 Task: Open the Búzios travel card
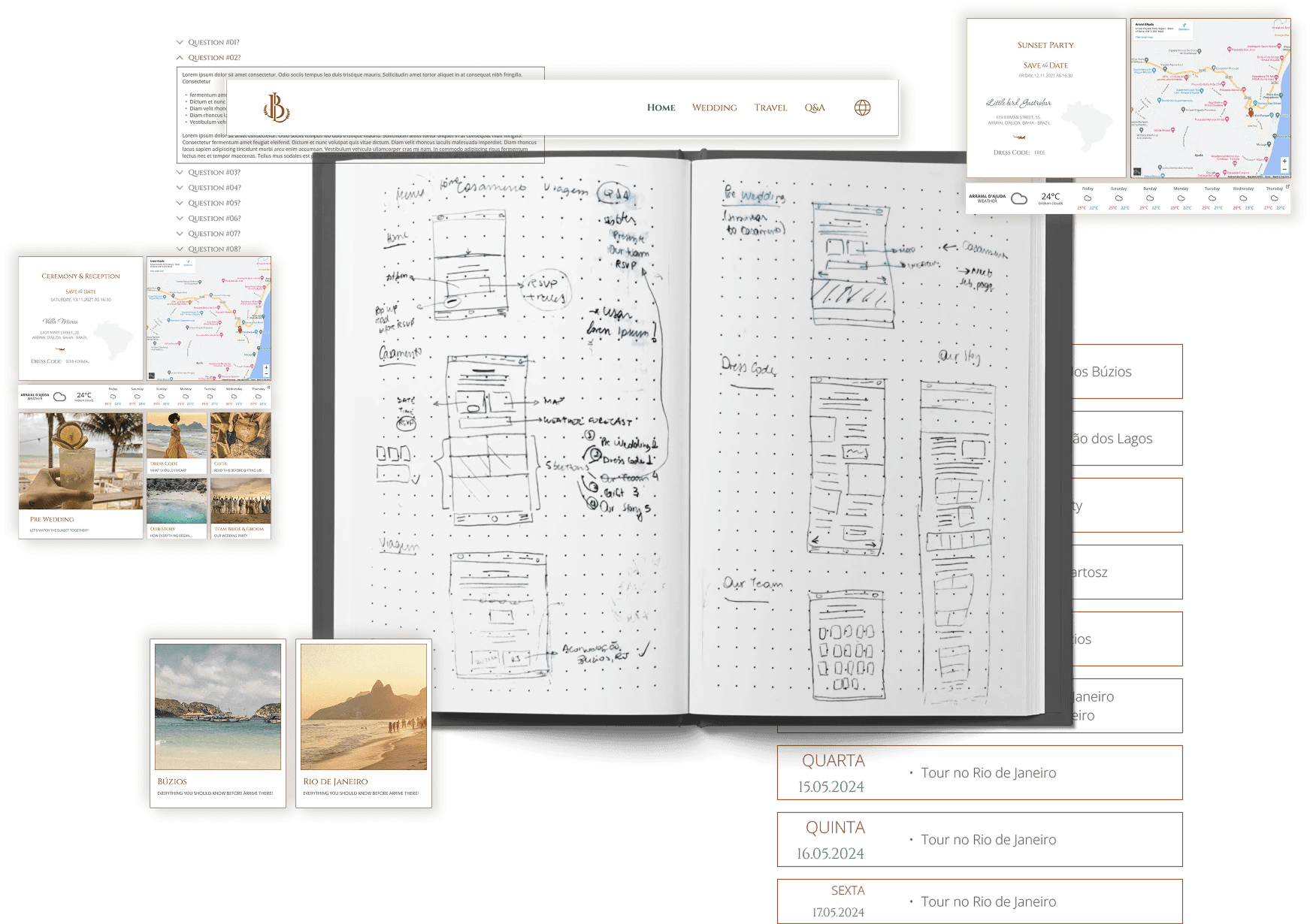(218, 723)
